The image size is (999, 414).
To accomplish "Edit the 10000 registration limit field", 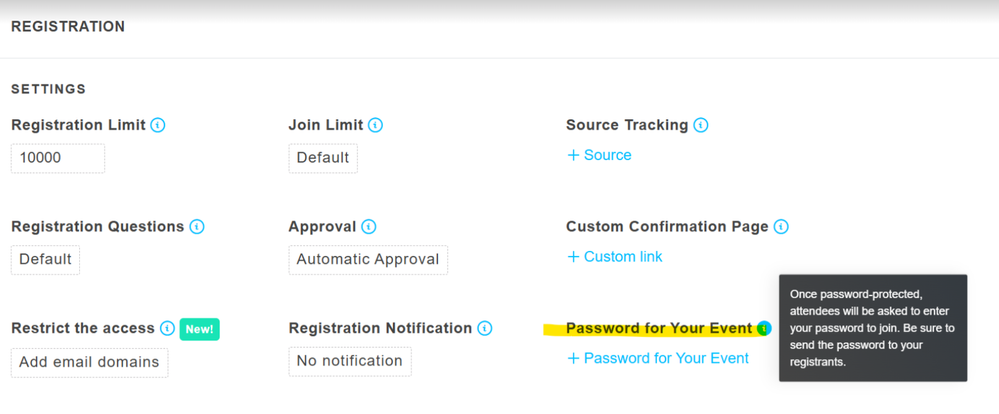I will coord(58,158).
